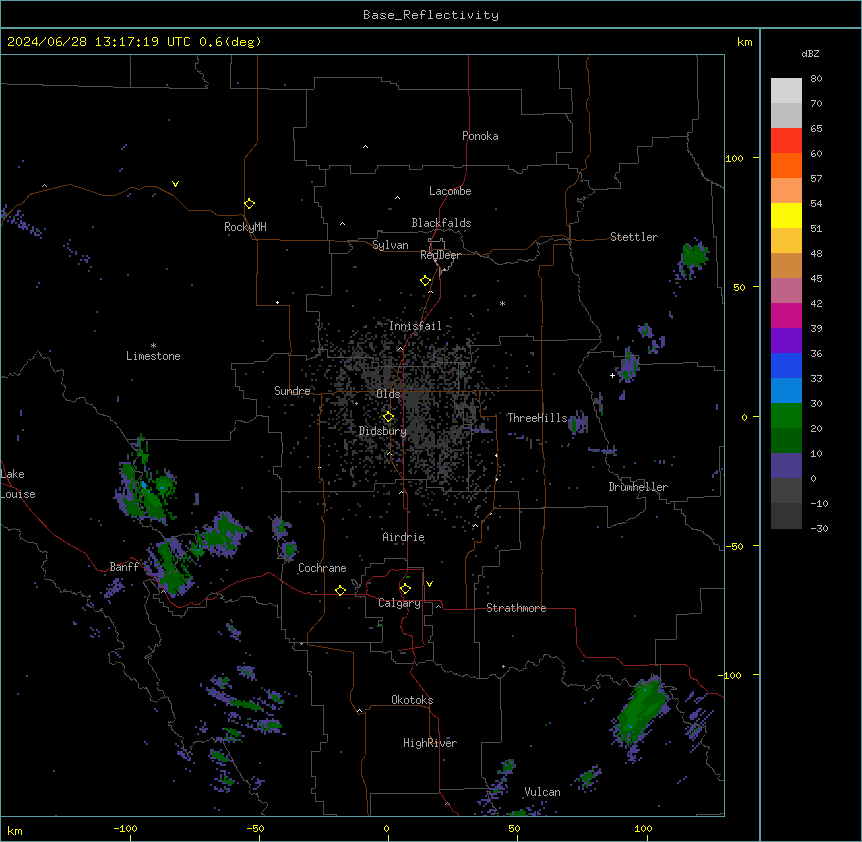Select the Lacombe label
862x842 pixels.
(450, 191)
